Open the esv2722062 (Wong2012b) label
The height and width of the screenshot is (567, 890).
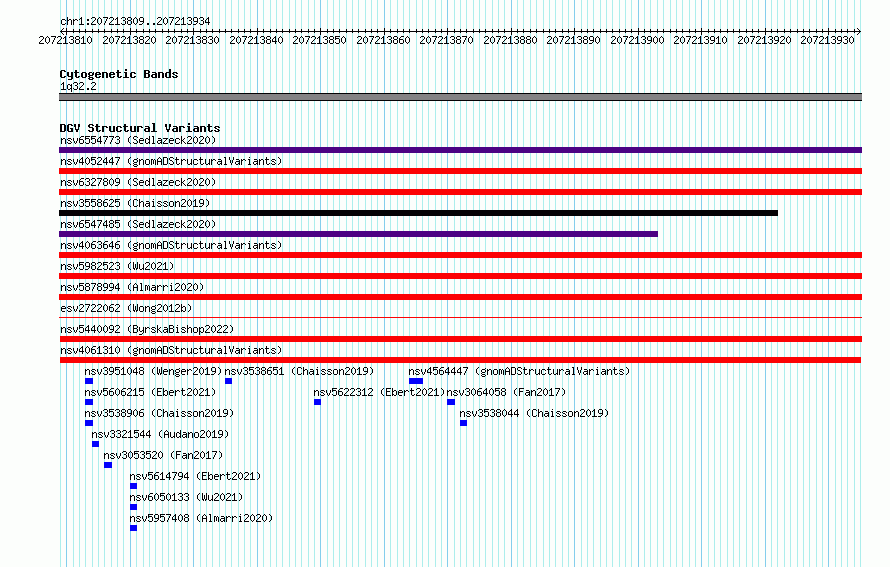pos(126,308)
